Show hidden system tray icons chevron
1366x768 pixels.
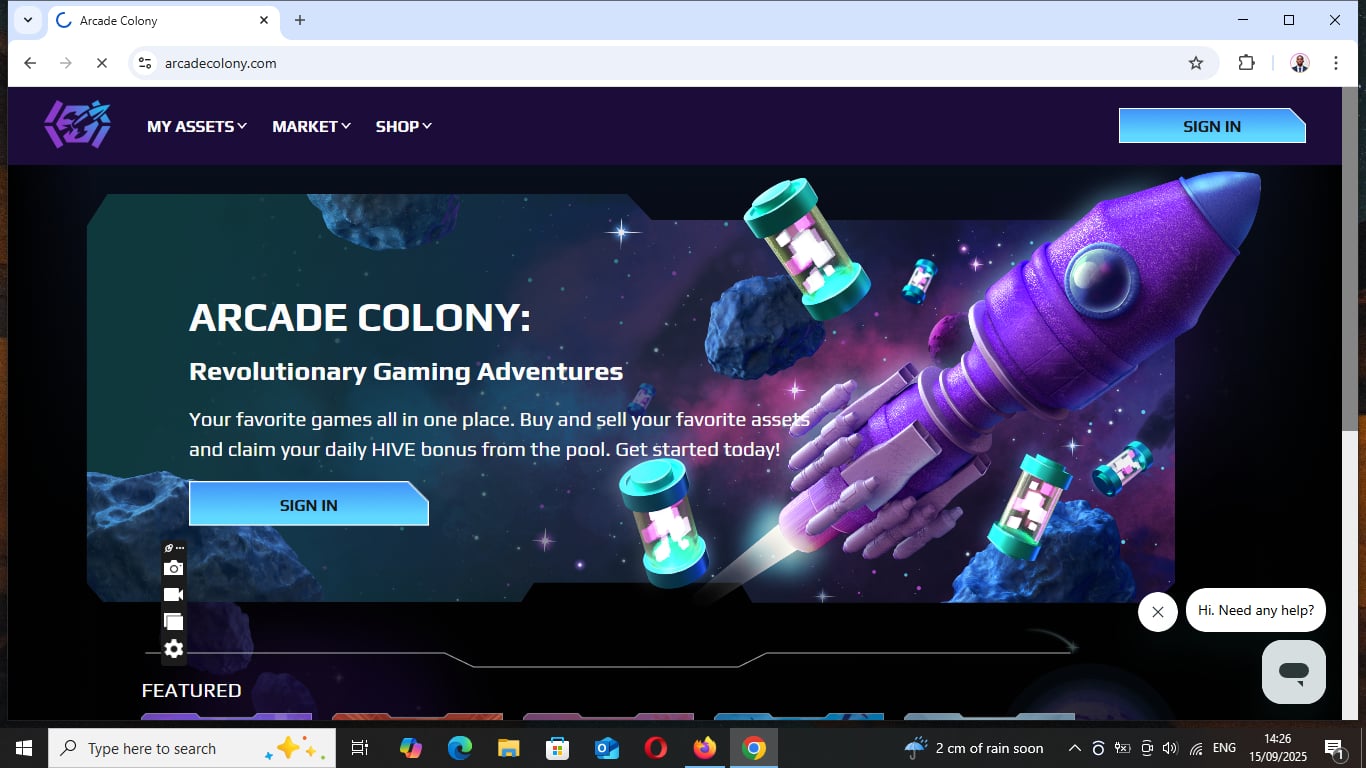(x=1075, y=748)
